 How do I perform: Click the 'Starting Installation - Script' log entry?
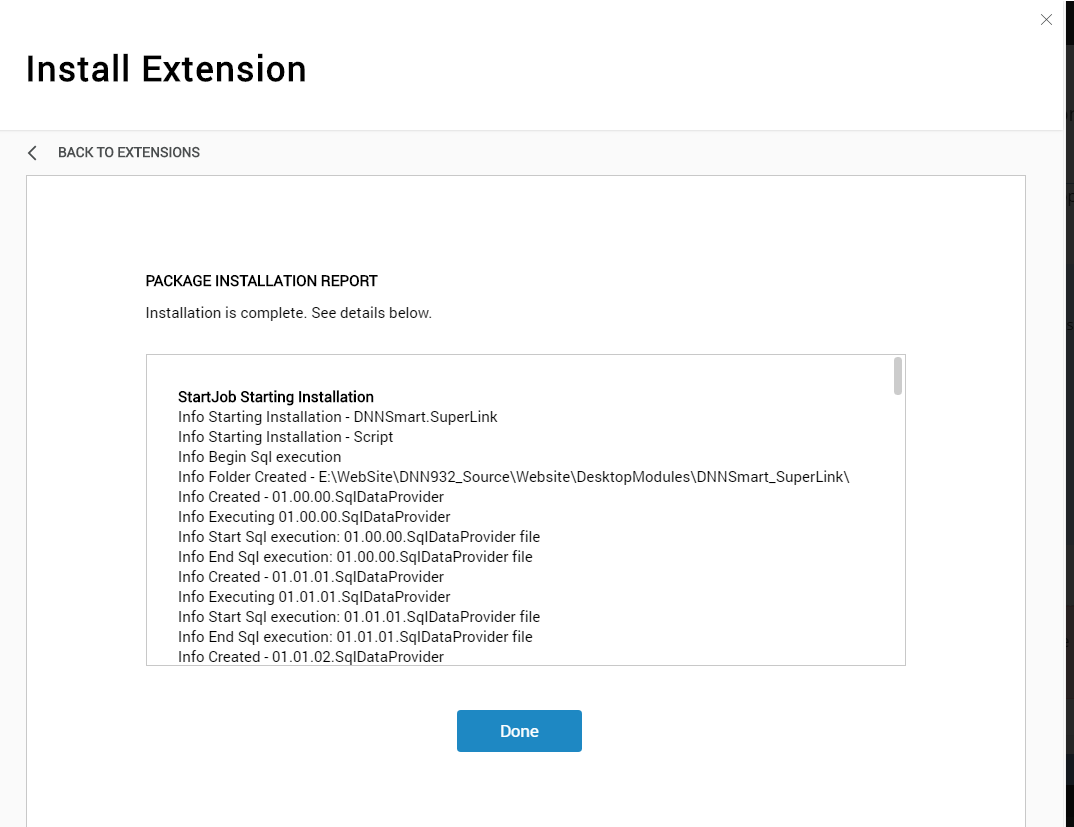tap(286, 437)
